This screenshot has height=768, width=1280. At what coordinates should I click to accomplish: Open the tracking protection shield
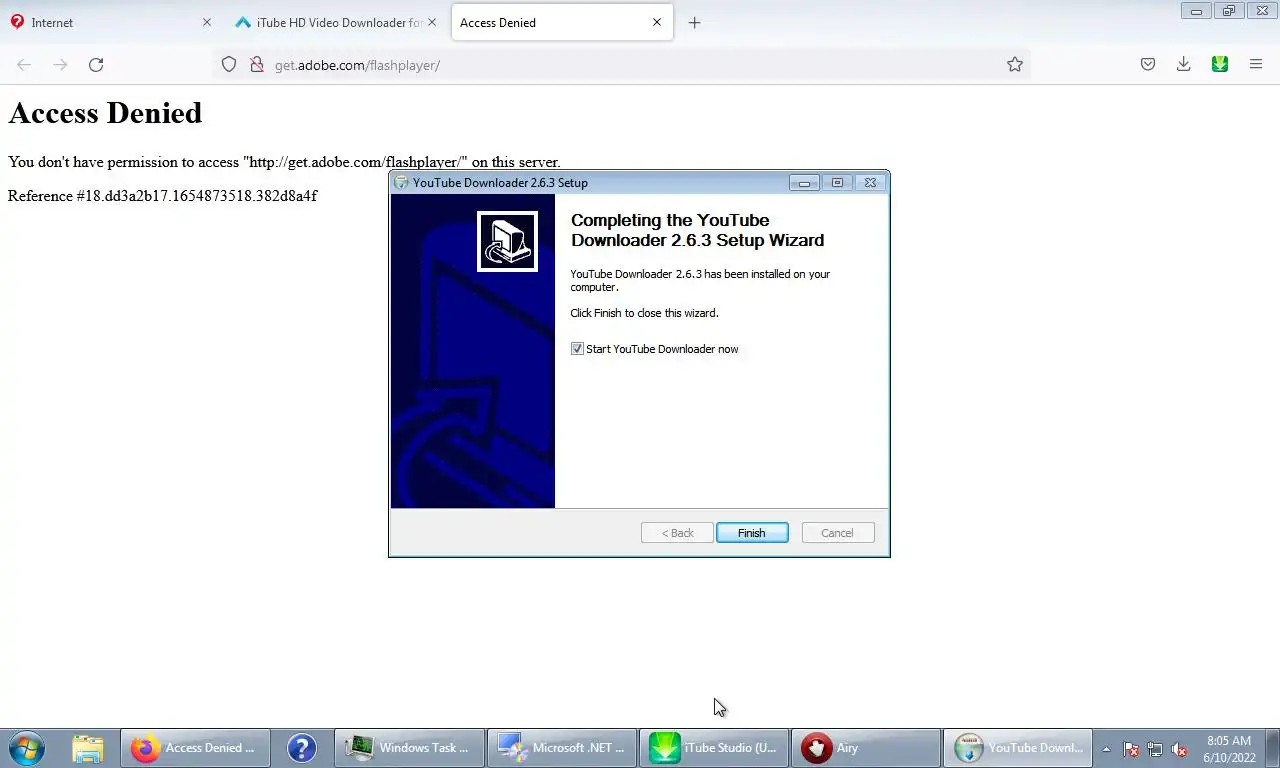click(x=229, y=65)
